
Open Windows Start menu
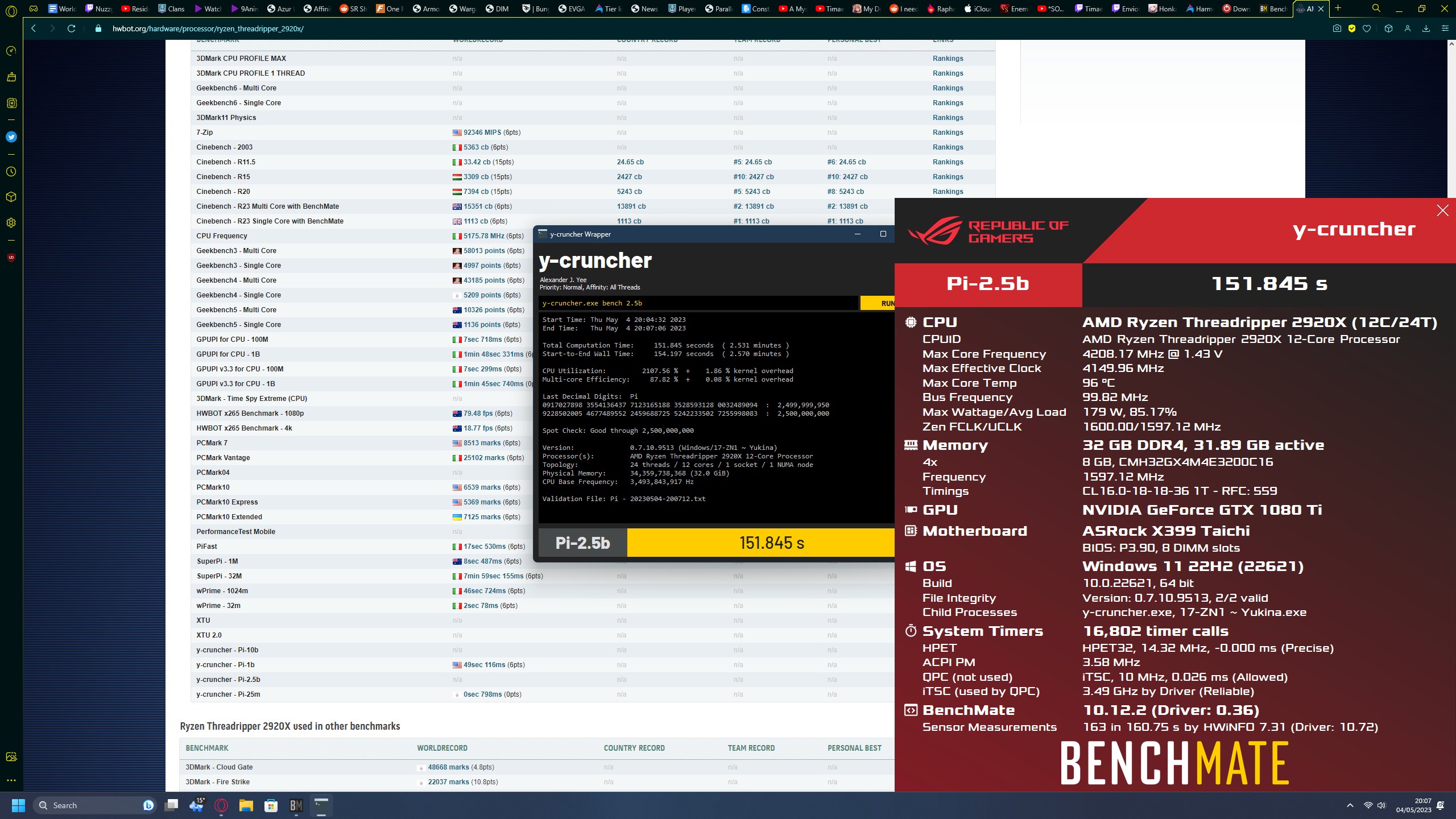point(18,805)
